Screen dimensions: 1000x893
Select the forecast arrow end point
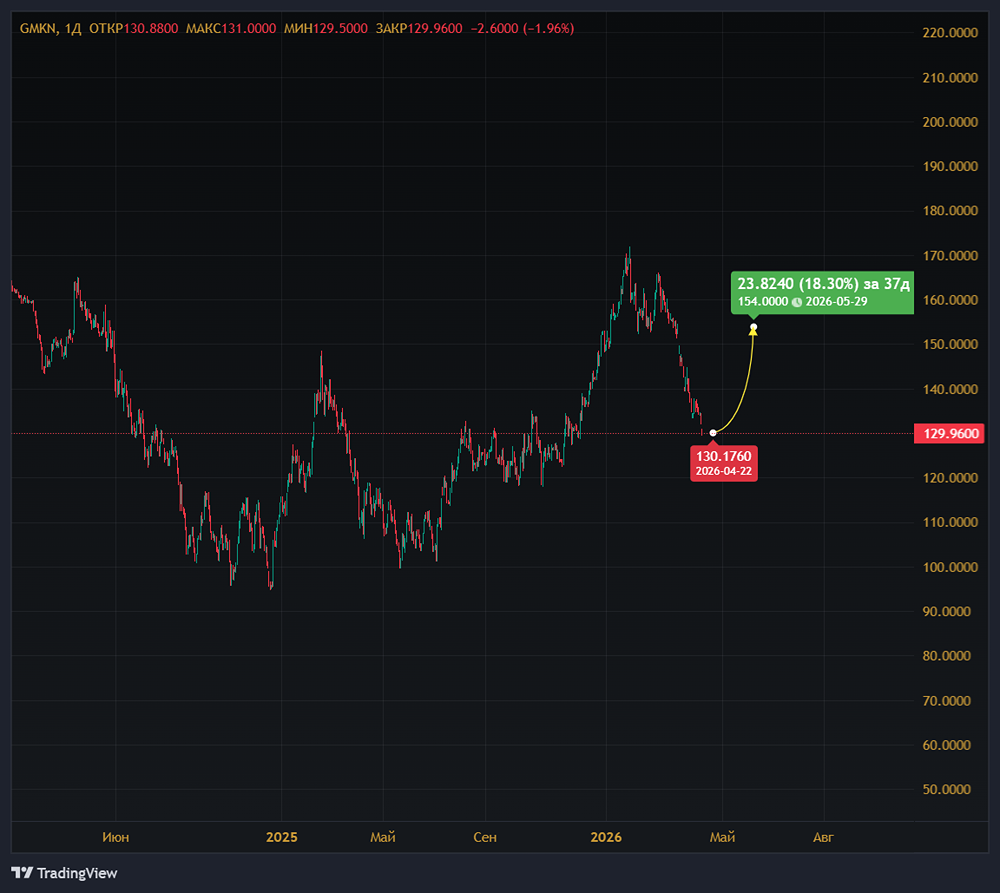(753, 327)
